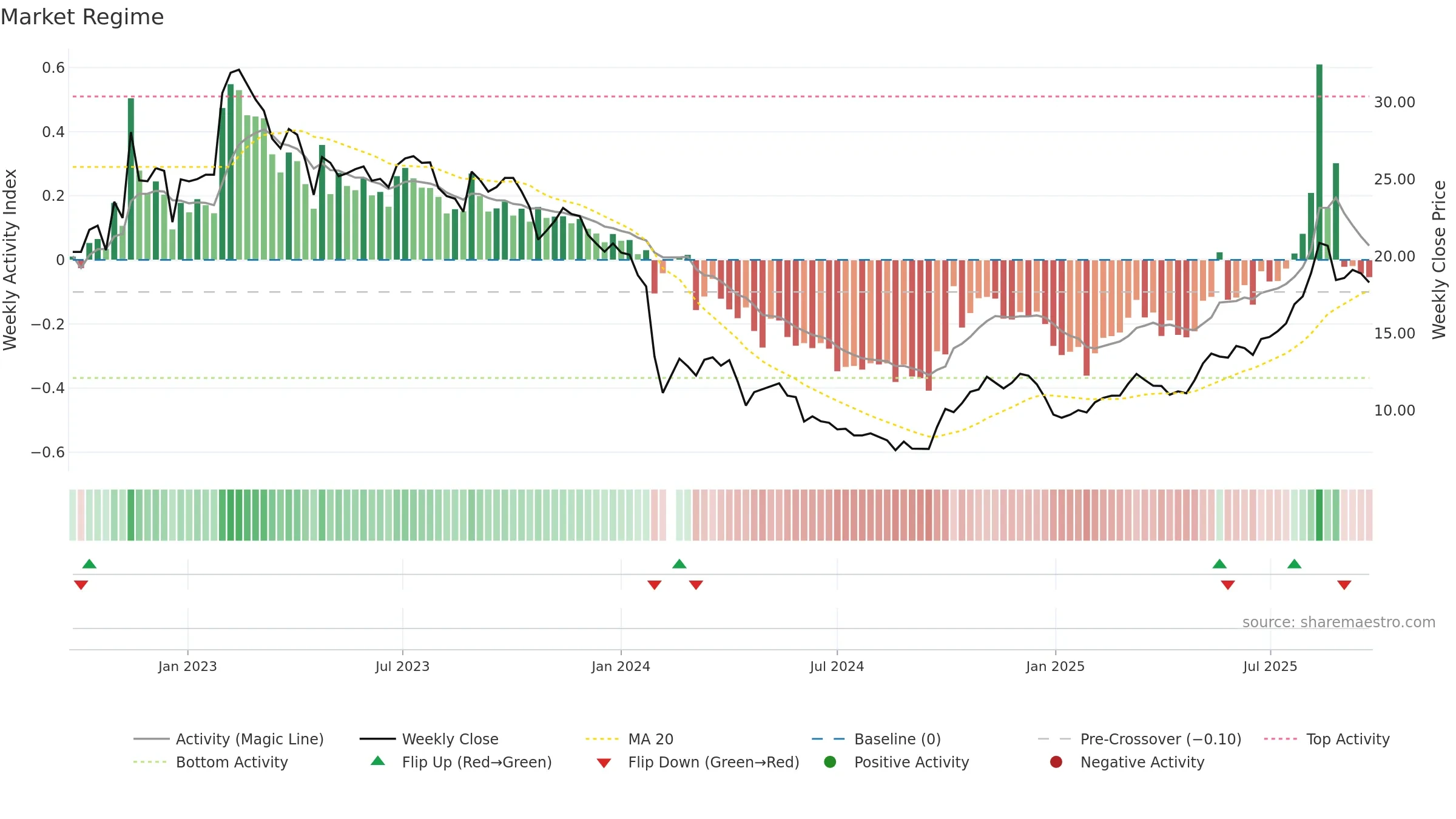
Task: Click the 15.00 right-axis price label
Action: 1394,333
